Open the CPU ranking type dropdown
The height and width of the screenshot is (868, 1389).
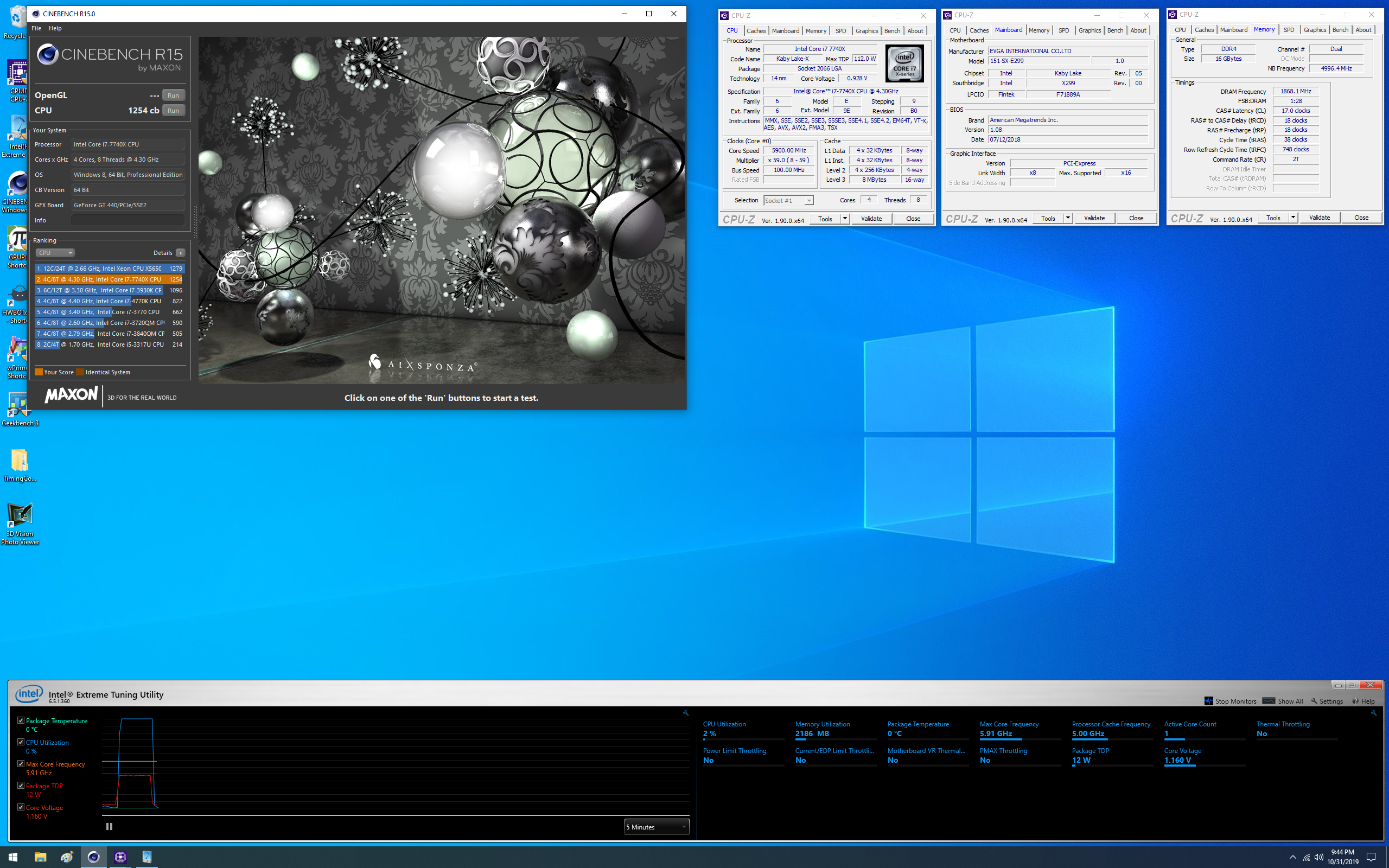pyautogui.click(x=55, y=253)
